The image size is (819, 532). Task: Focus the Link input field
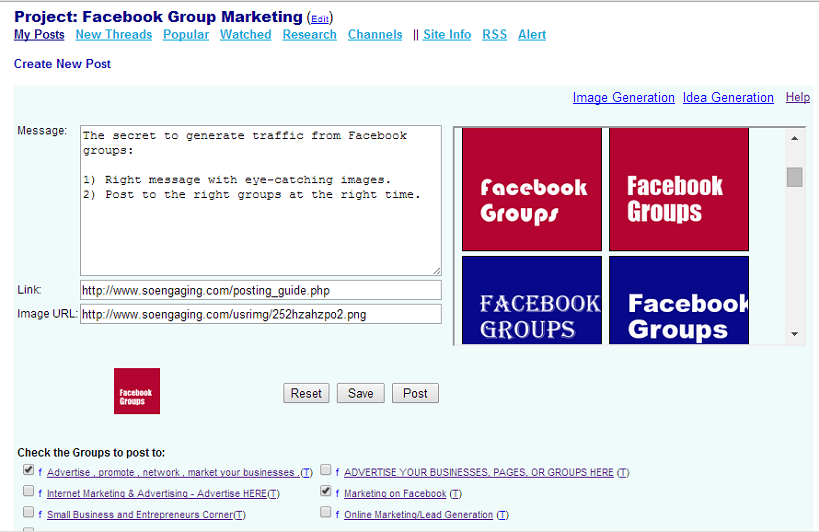(x=261, y=290)
